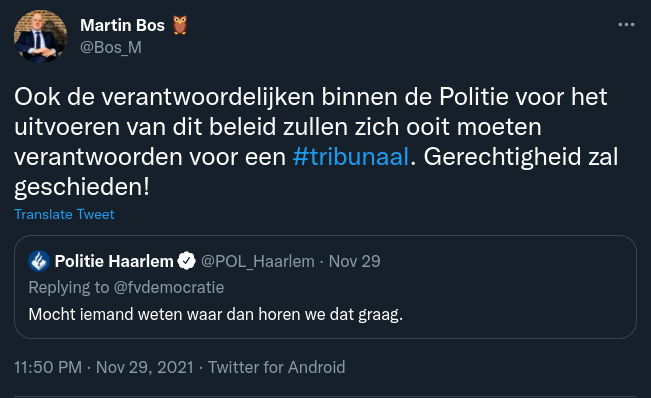The height and width of the screenshot is (398, 651).
Task: Open the Politie Haarlem account name
Action: (x=114, y=261)
